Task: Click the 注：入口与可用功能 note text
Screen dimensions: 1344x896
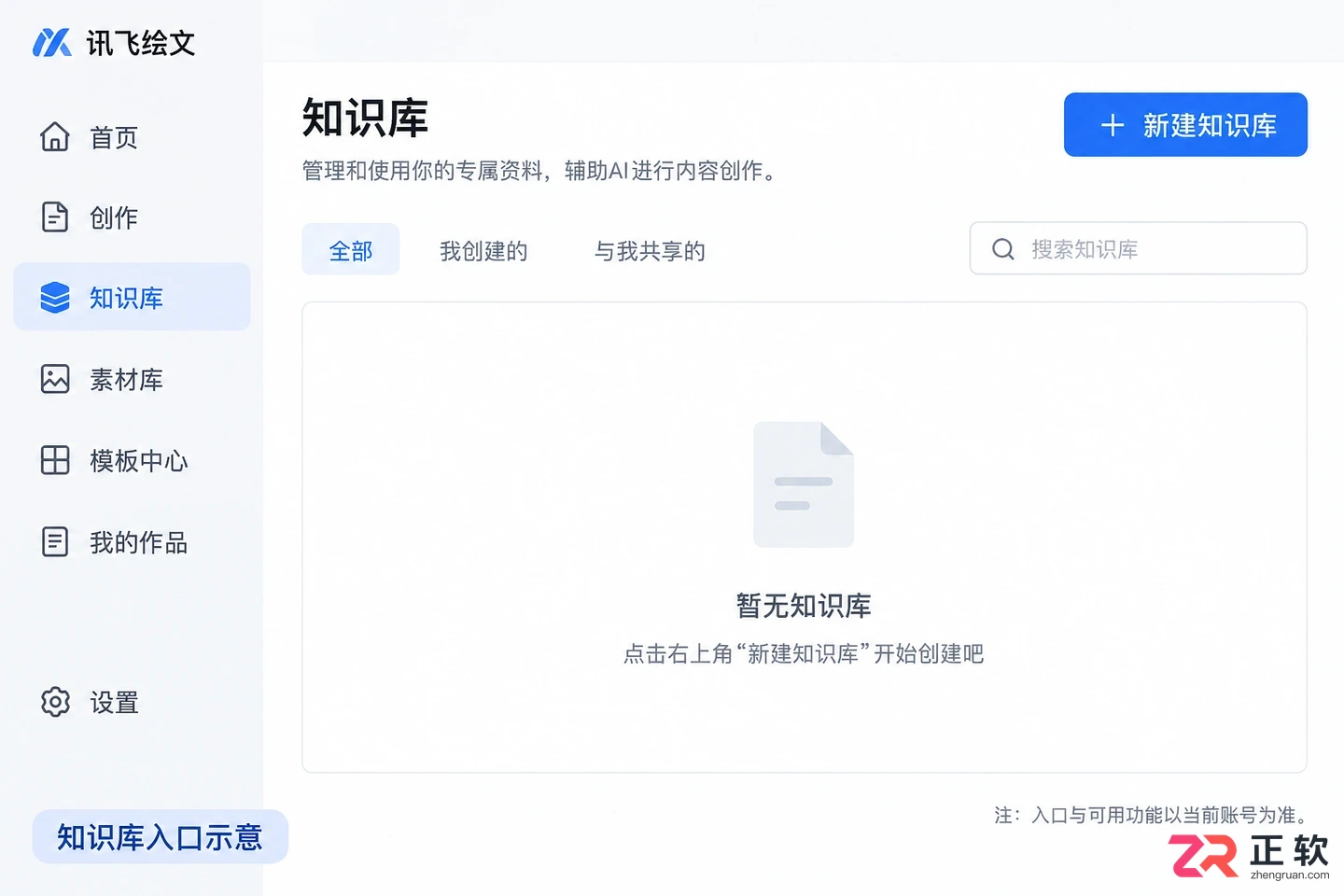Action: pyautogui.click(x=1150, y=815)
